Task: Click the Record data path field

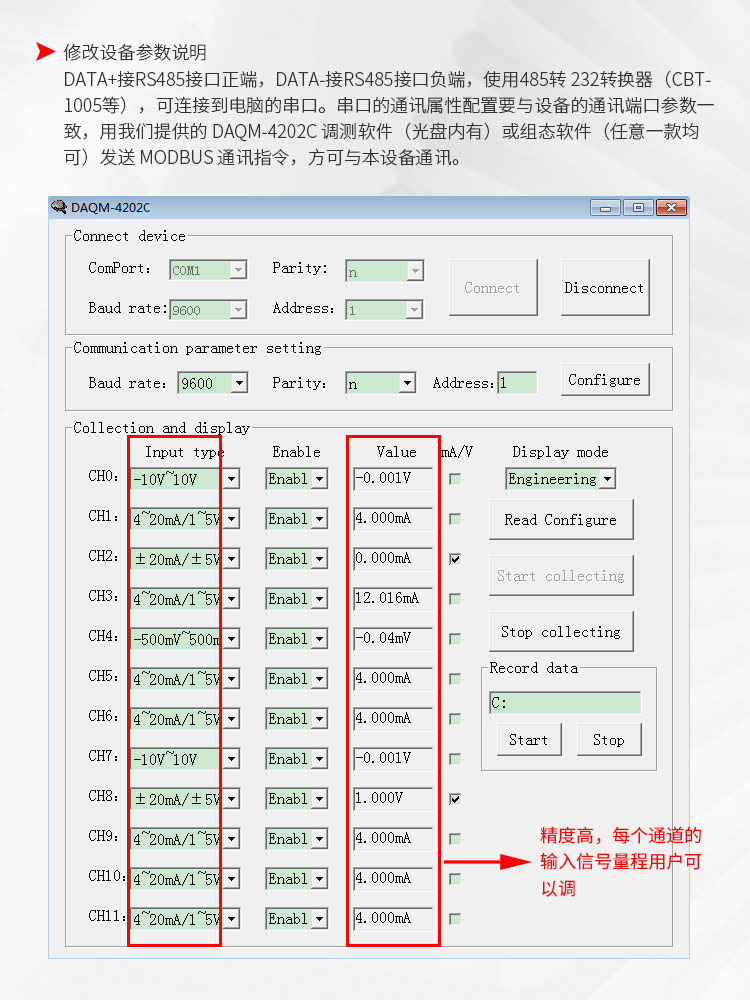Action: tap(564, 703)
